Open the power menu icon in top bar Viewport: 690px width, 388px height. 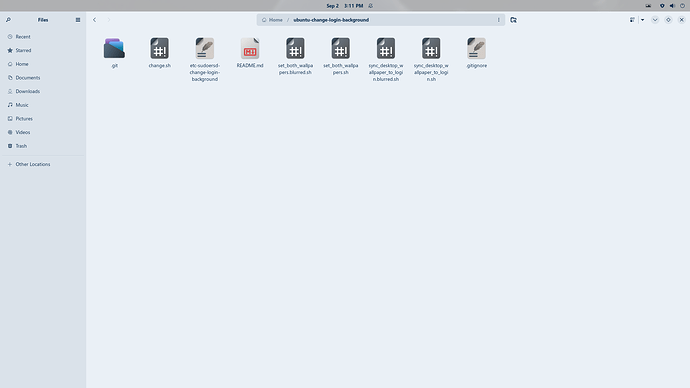[x=682, y=6]
